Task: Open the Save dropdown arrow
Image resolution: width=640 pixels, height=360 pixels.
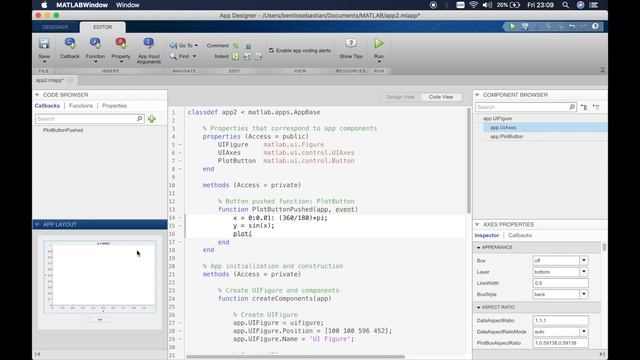Action: pyautogui.click(x=44, y=62)
